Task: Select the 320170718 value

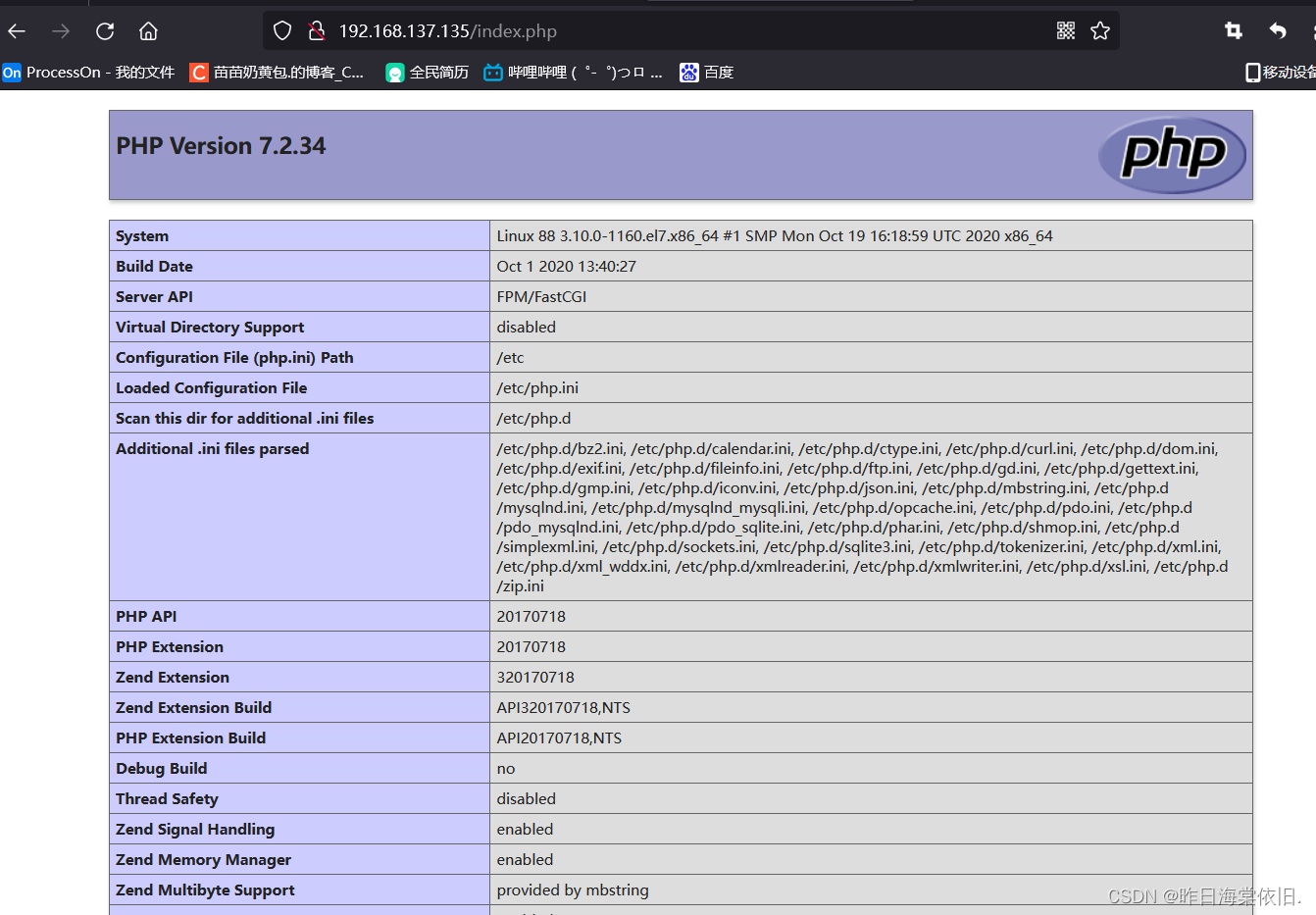Action: pyautogui.click(x=535, y=678)
